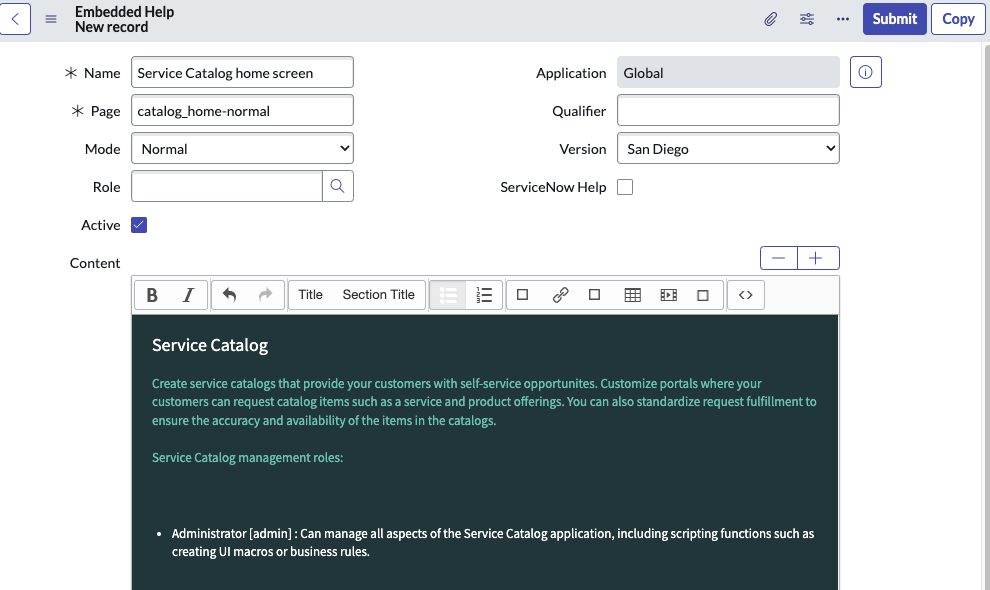The image size is (990, 590).
Task: Click the Role lookup magnifier icon
Action: [338, 186]
